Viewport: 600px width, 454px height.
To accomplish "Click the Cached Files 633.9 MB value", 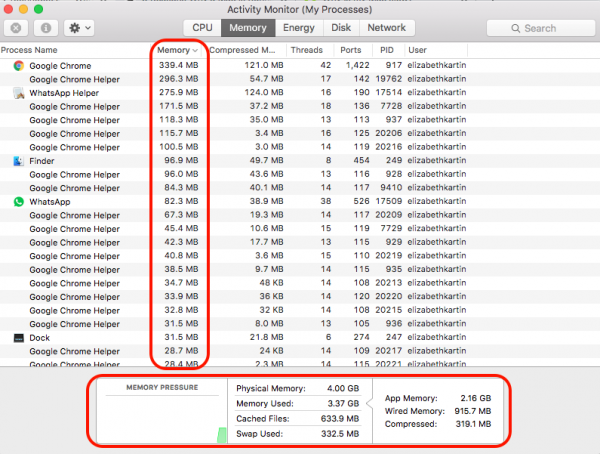I will coord(340,419).
